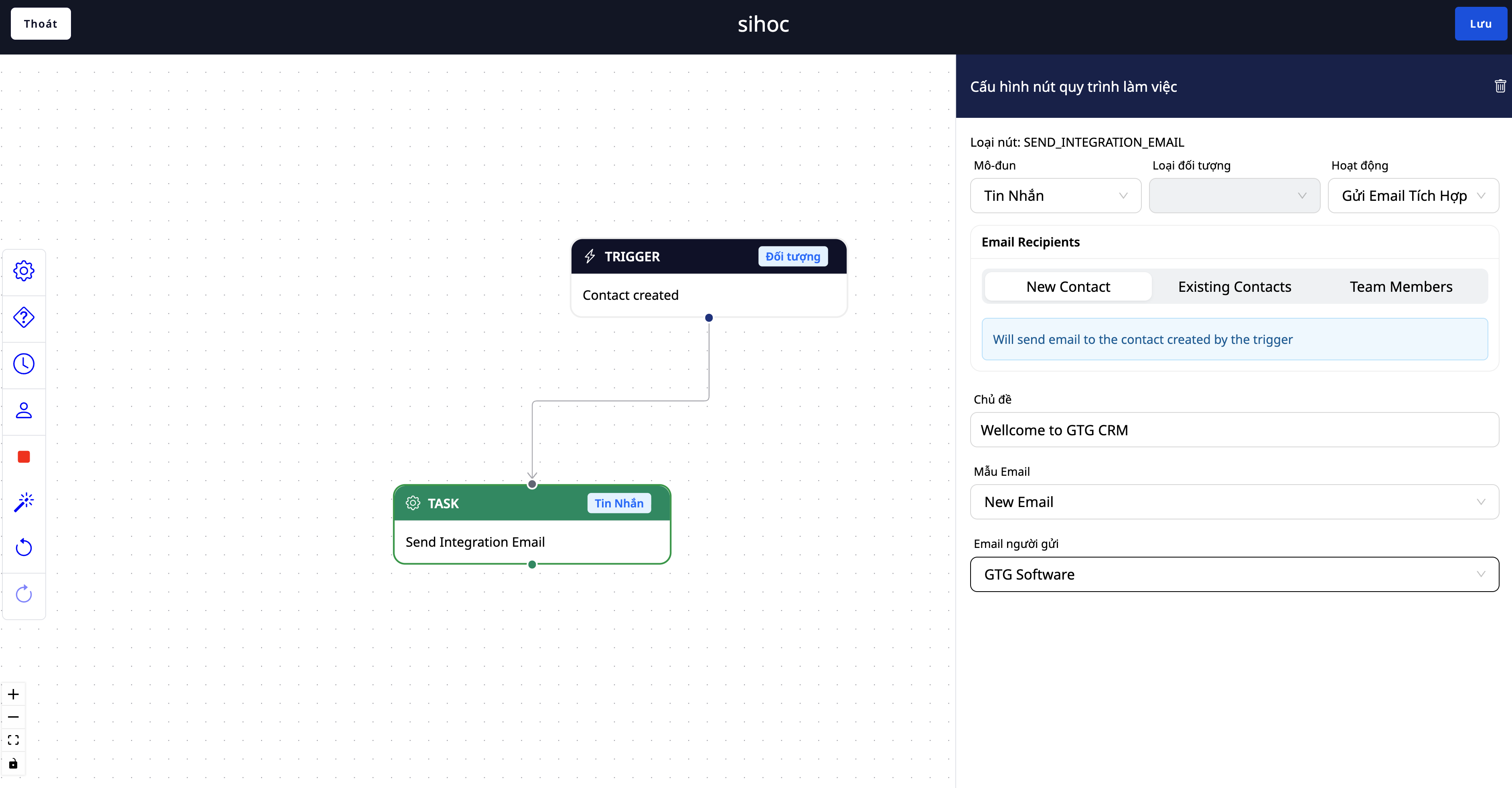Open the Mô-đun dropdown showing Tin Nhắn
The height and width of the screenshot is (788, 1512).
pyautogui.click(x=1055, y=195)
